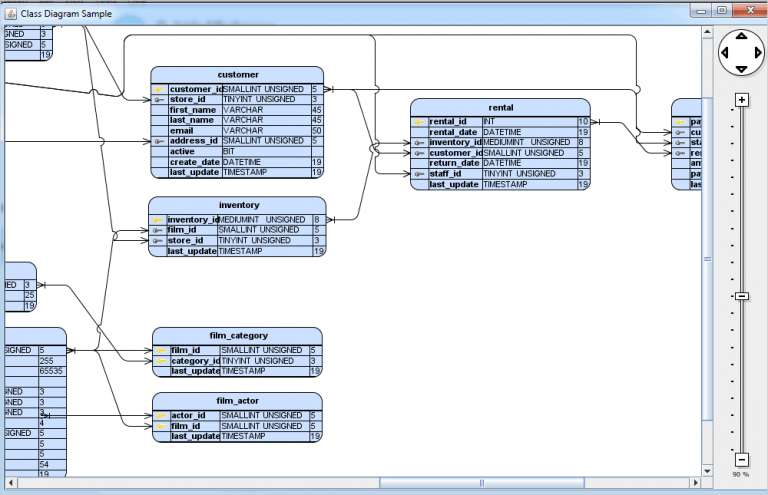Click last_update row in customer table

(238, 172)
